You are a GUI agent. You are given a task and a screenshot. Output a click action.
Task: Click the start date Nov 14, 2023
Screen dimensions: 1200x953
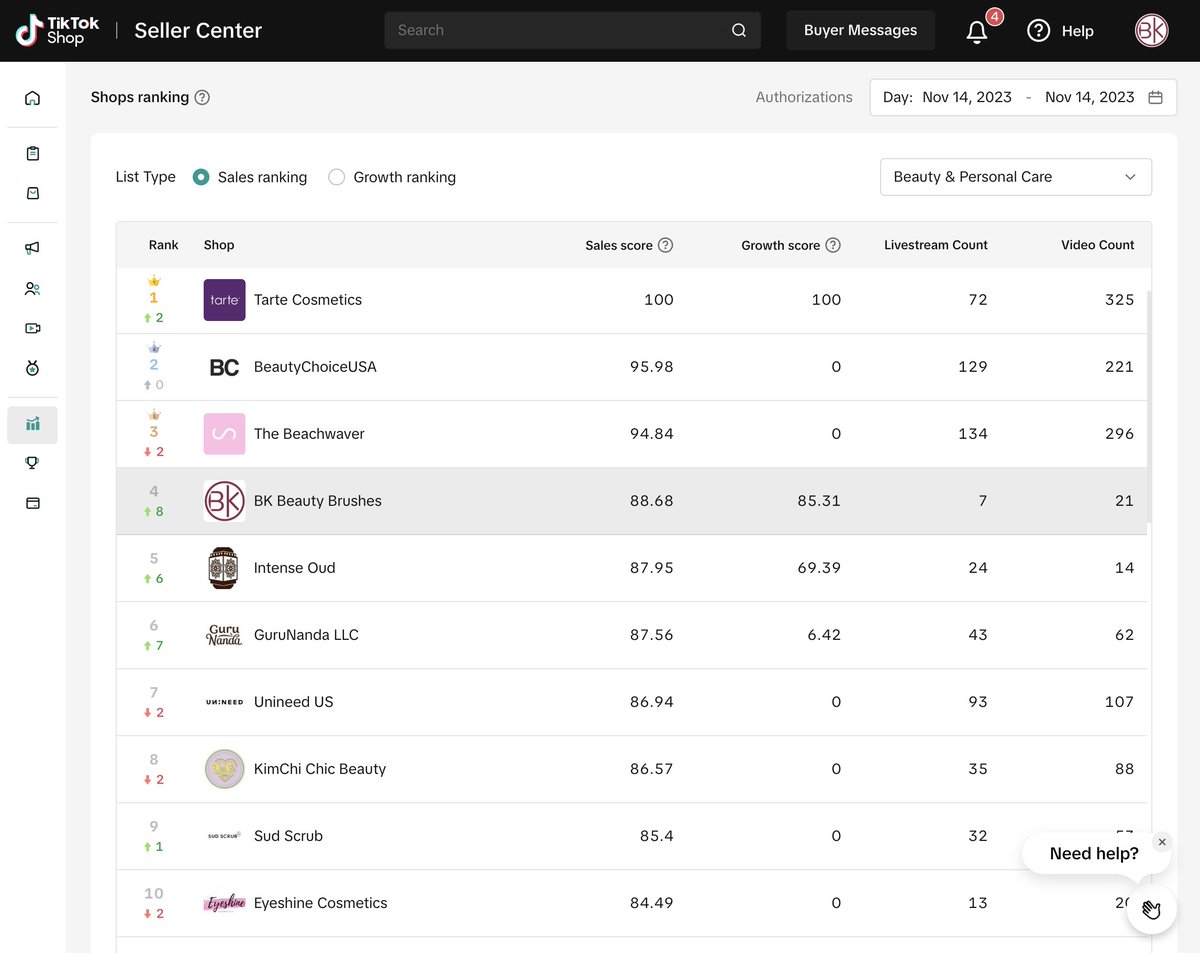(967, 97)
